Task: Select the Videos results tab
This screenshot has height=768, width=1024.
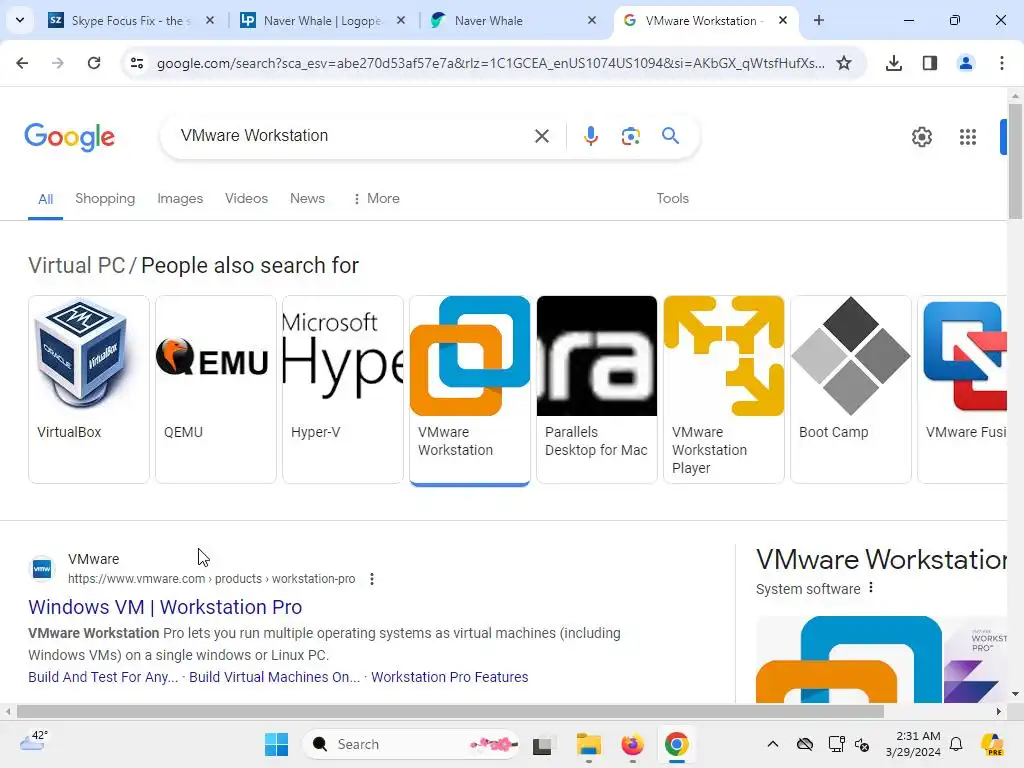Action: pos(246,199)
